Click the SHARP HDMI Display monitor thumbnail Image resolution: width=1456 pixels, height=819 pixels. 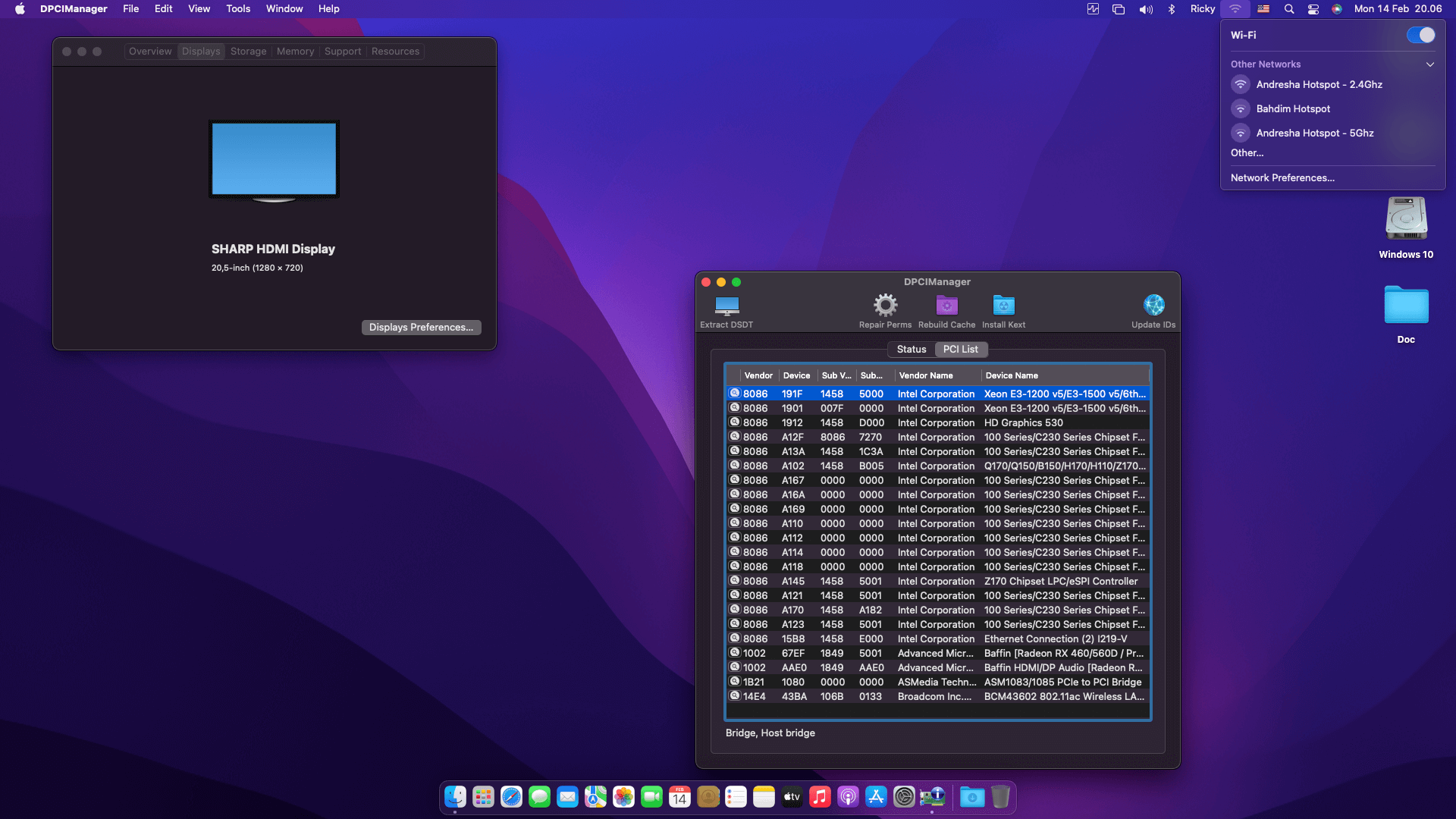pos(274,161)
